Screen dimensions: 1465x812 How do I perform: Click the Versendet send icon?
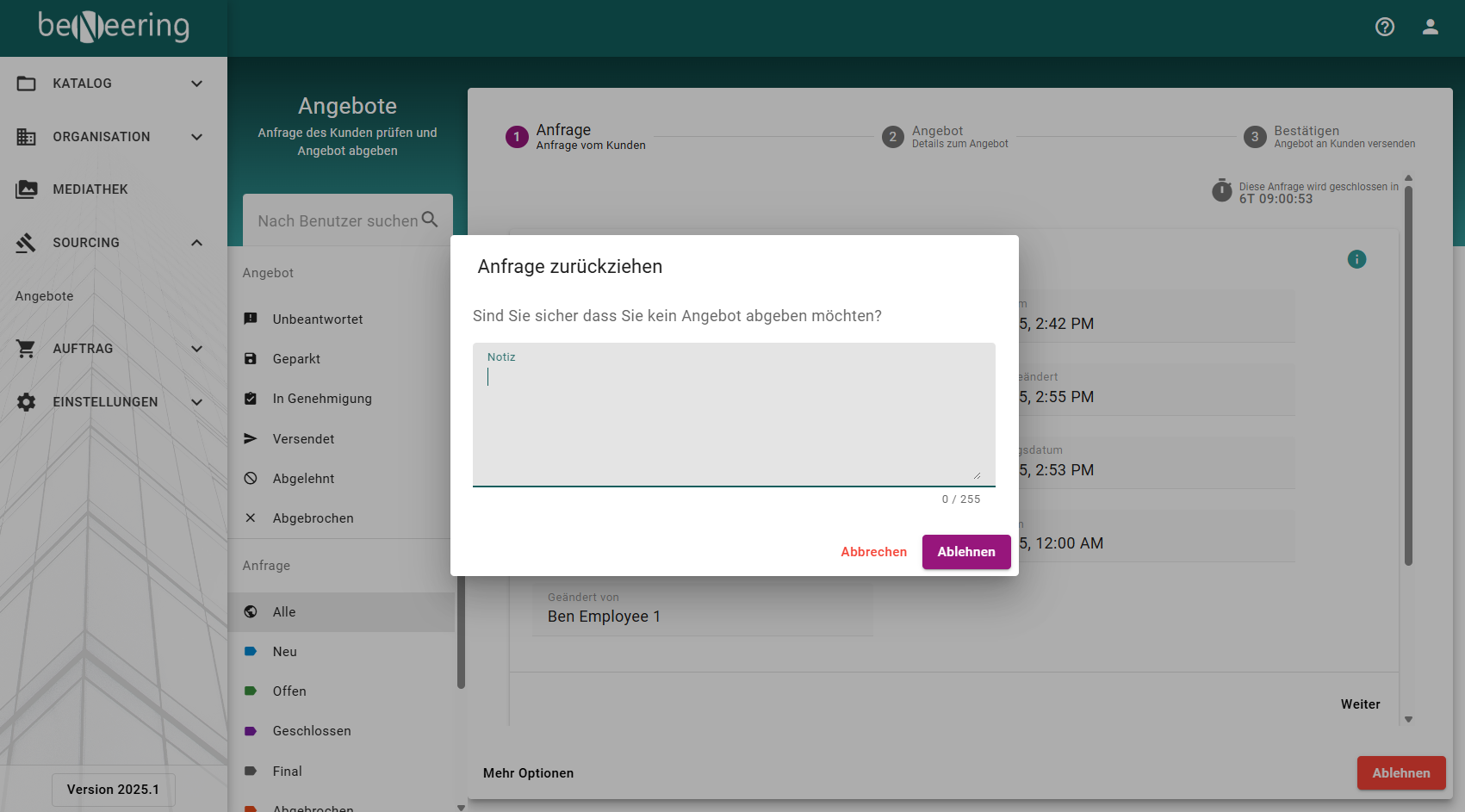point(251,438)
